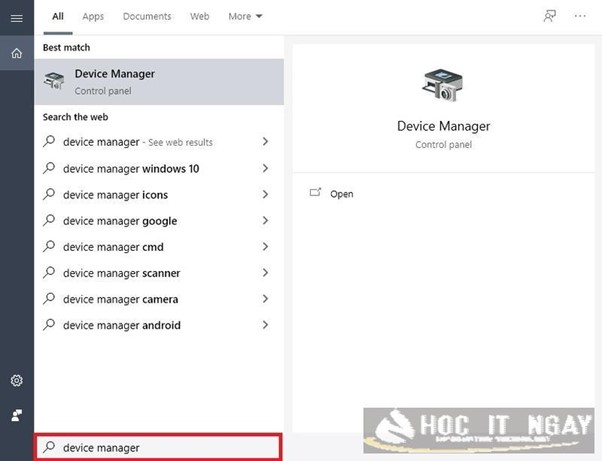
Task: Switch to the All tab
Action: [58, 17]
